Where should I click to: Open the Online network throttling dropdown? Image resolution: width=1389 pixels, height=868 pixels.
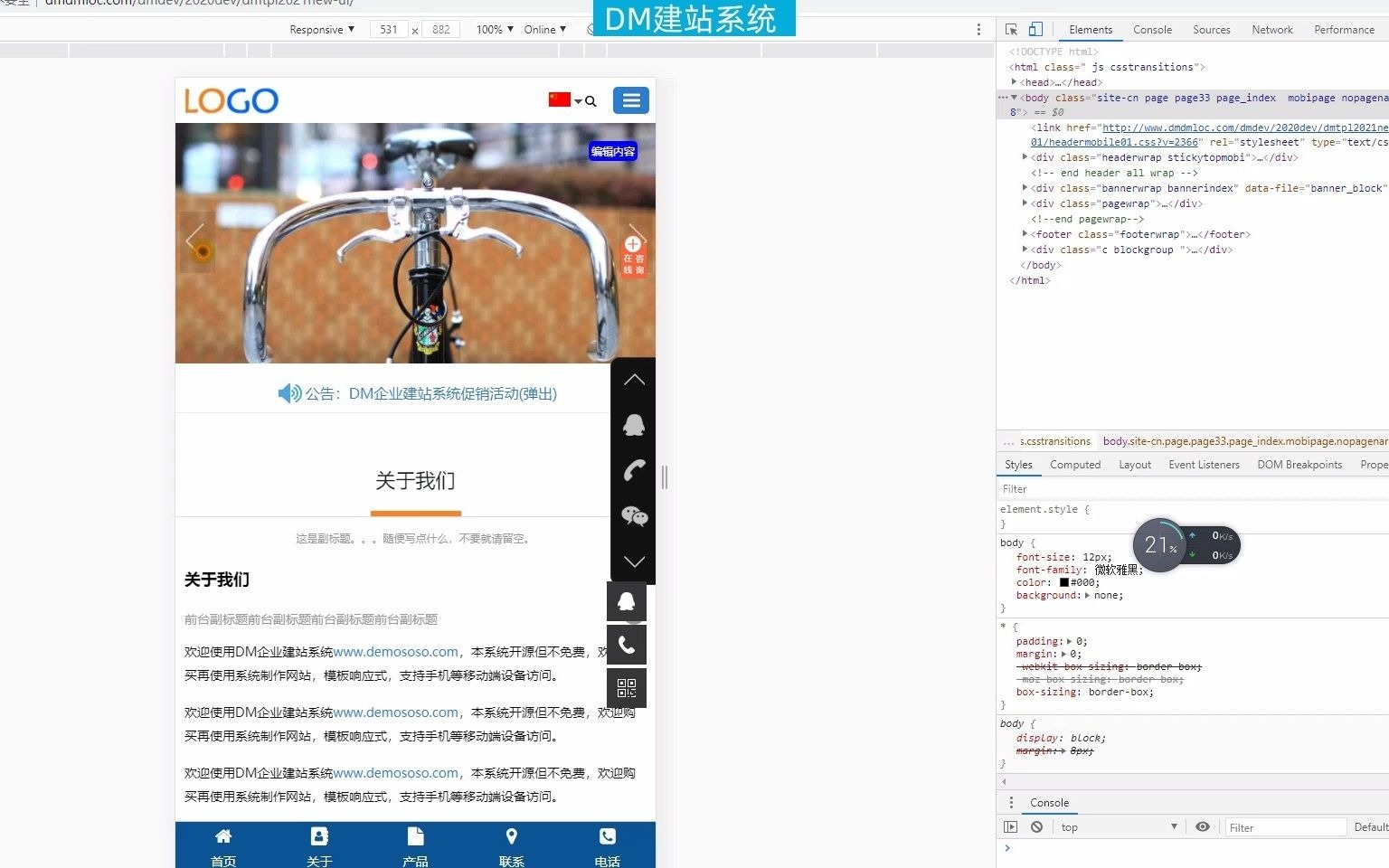tap(545, 29)
